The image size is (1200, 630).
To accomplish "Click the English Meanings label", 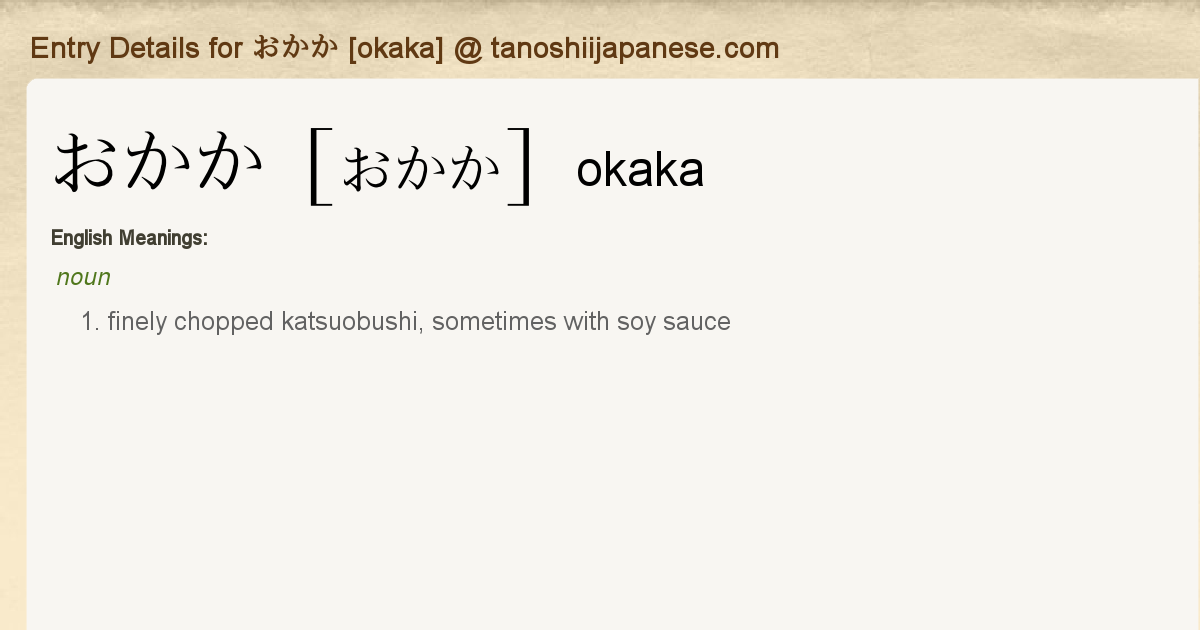I will click(x=129, y=238).
